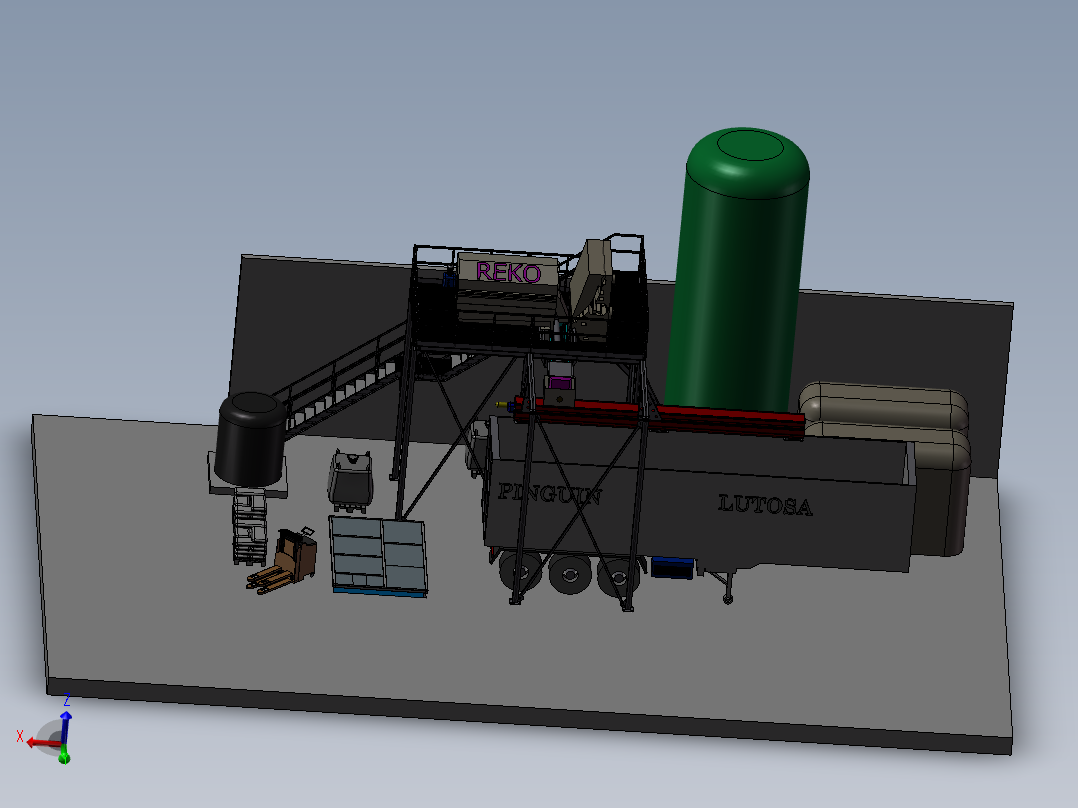Select the dark tipping bin beside the pallet crate
This screenshot has height=808, width=1078.
click(351, 480)
